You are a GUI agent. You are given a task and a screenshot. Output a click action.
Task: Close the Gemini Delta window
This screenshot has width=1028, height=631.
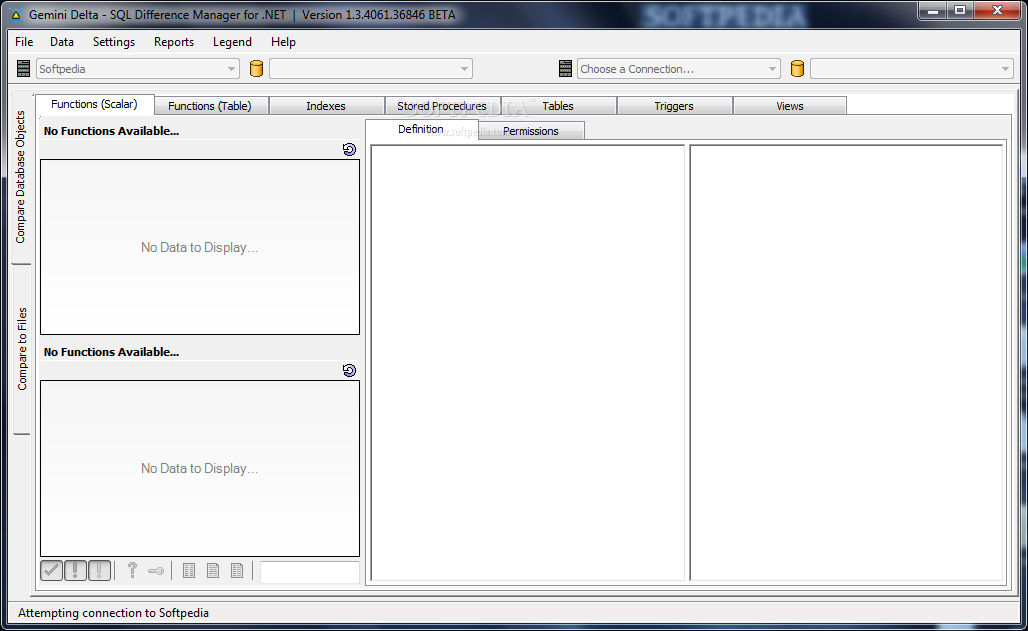click(997, 10)
